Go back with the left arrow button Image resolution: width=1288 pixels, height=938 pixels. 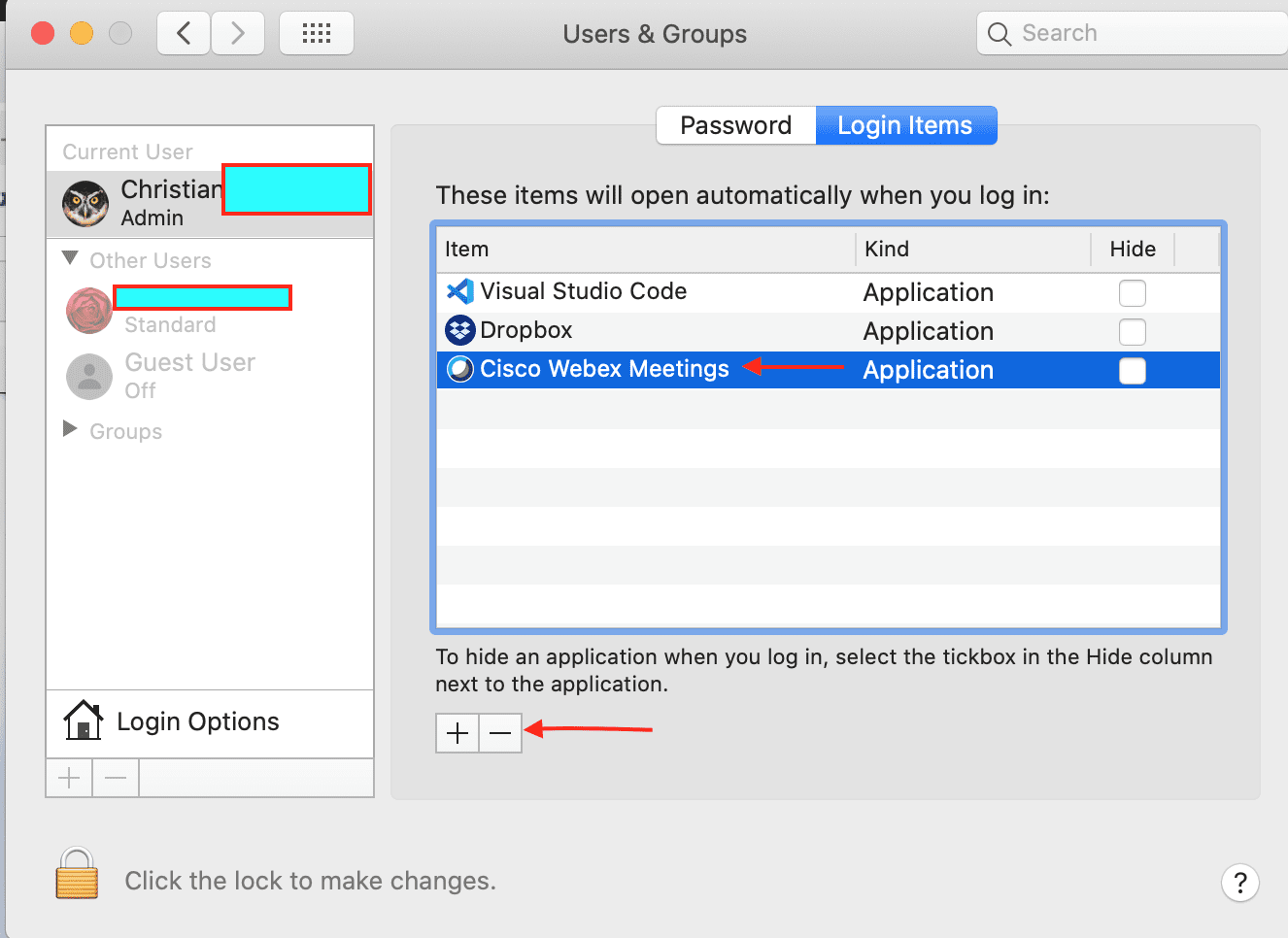184,34
